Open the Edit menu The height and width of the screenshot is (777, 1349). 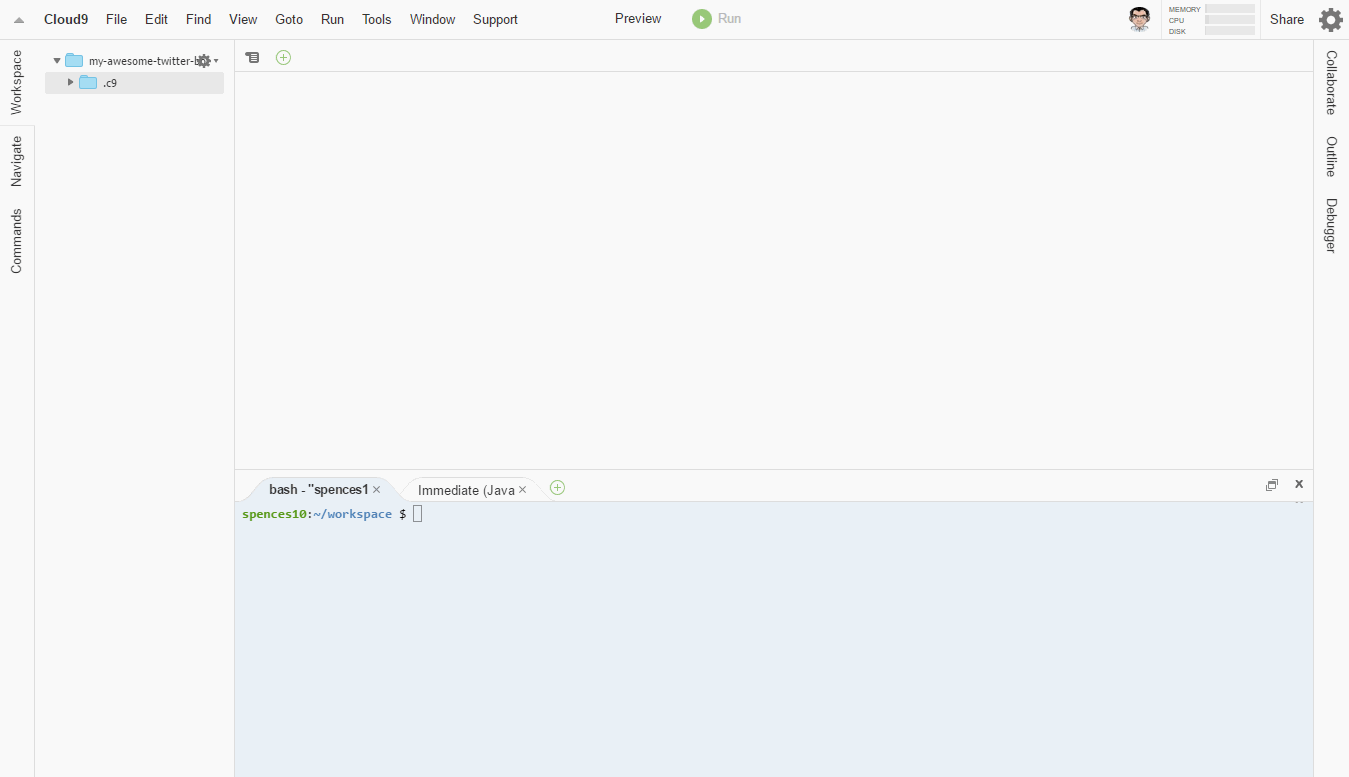(x=156, y=19)
